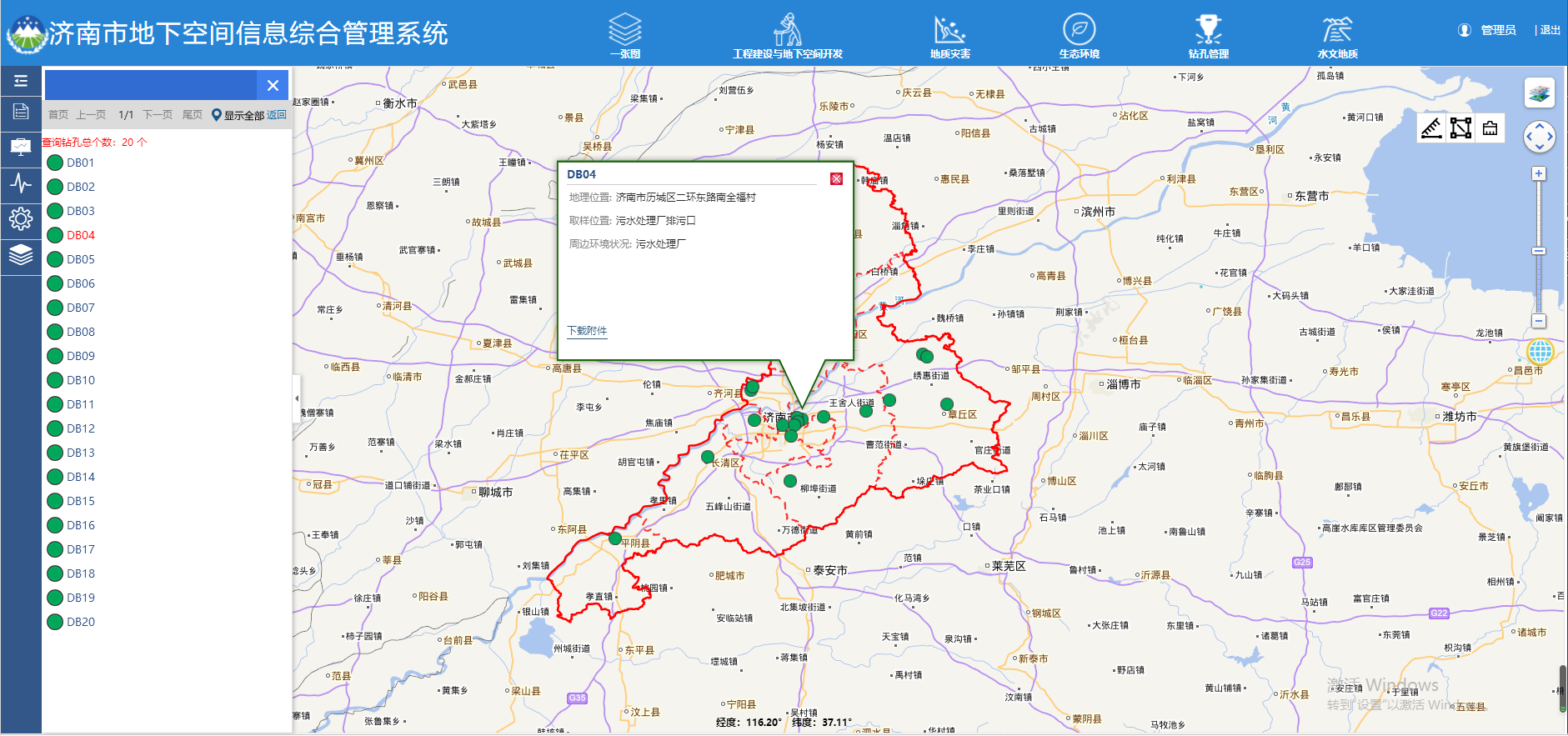Select the distance measure ruler tool
The image size is (1568, 736).
(x=1431, y=128)
